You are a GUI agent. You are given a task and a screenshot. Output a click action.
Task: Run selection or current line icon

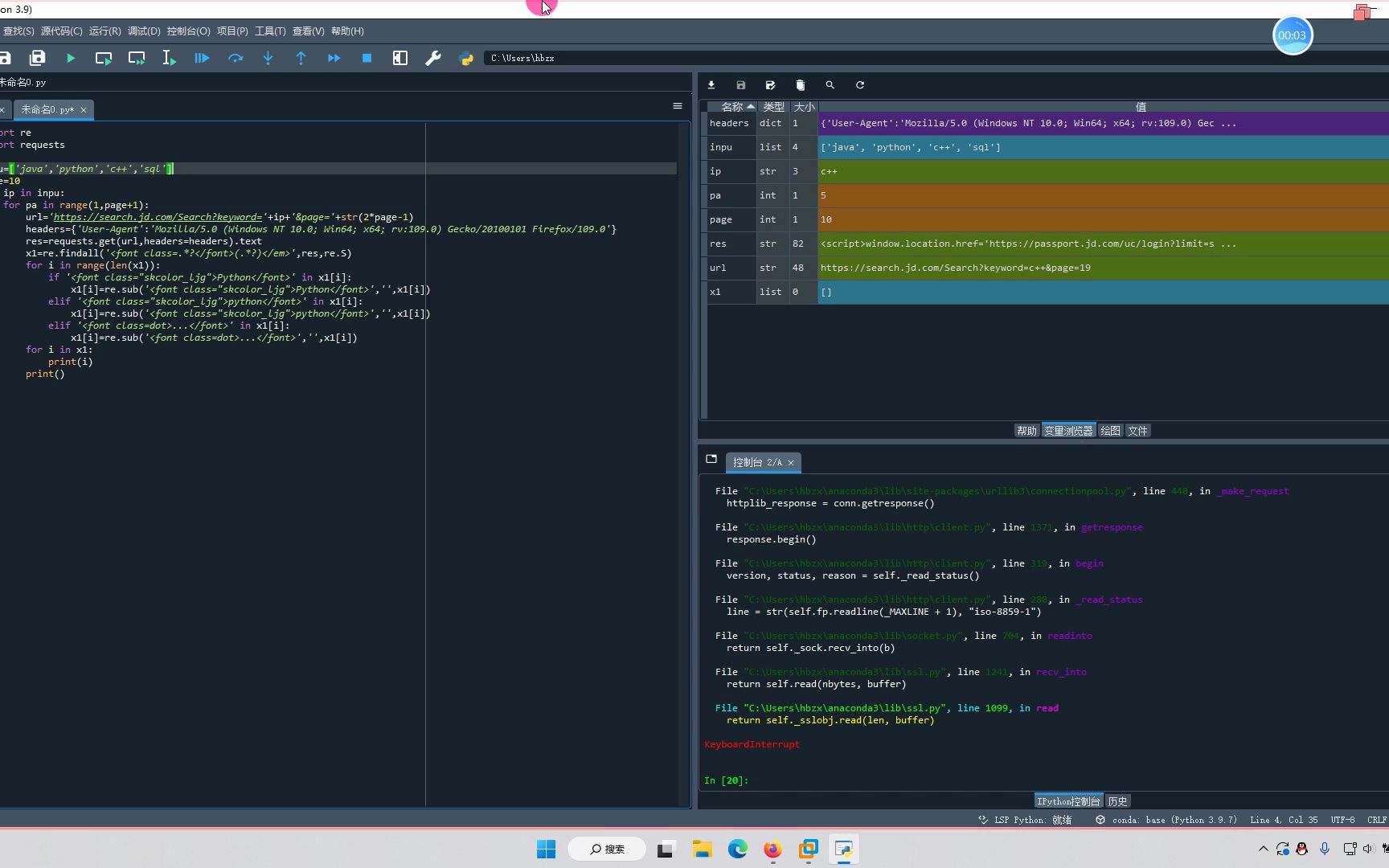click(169, 58)
